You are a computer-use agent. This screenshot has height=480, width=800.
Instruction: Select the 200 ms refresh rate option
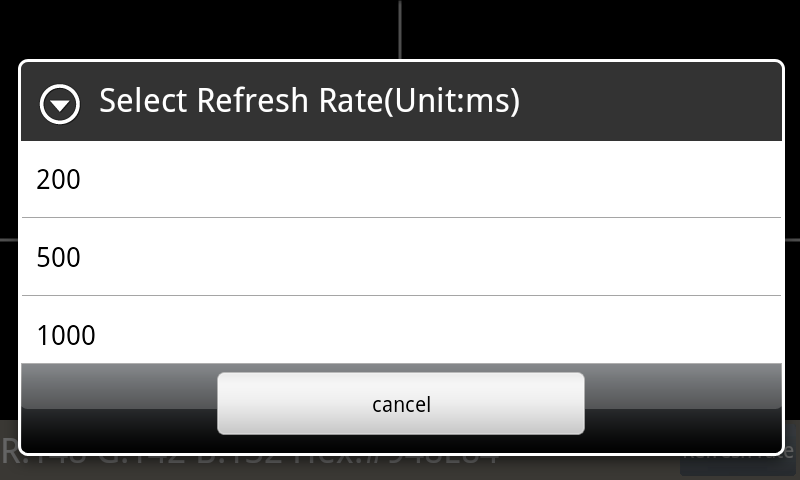[x=401, y=179]
